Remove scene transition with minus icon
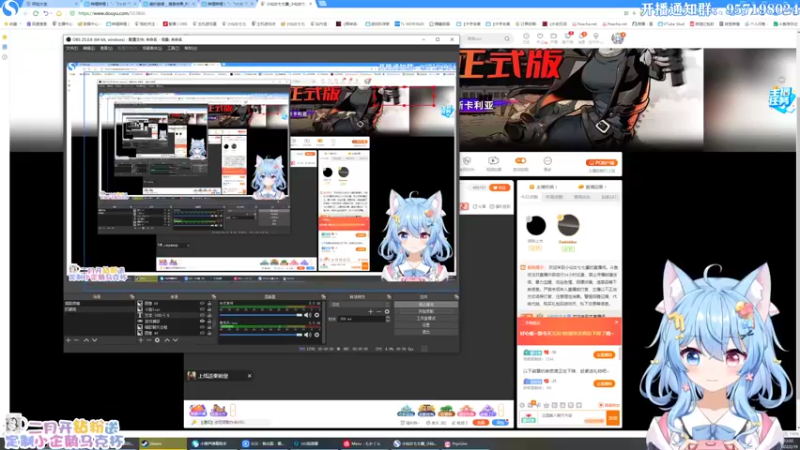 click(x=379, y=311)
